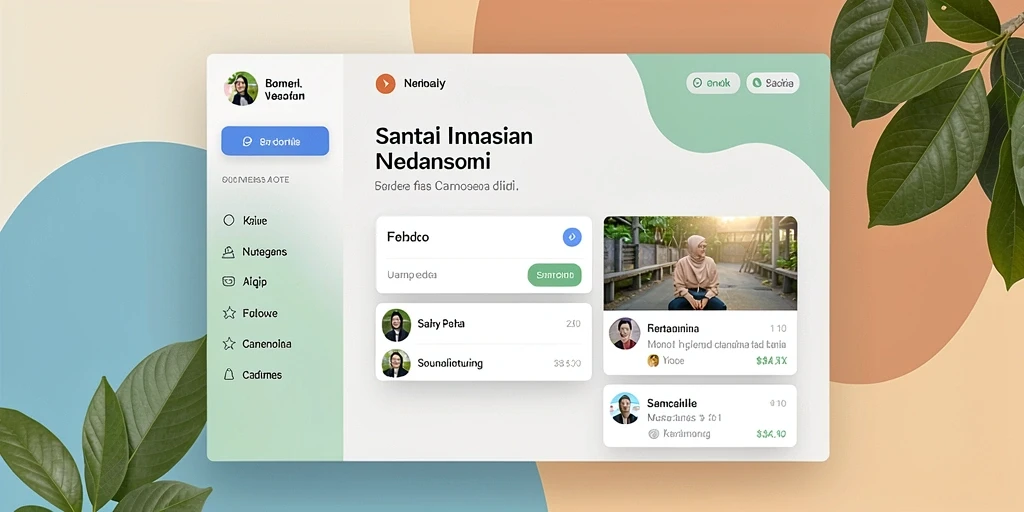Viewport: 1024px width, 512px height.
Task: Click the Uamp edea input field
Action: 451,275
